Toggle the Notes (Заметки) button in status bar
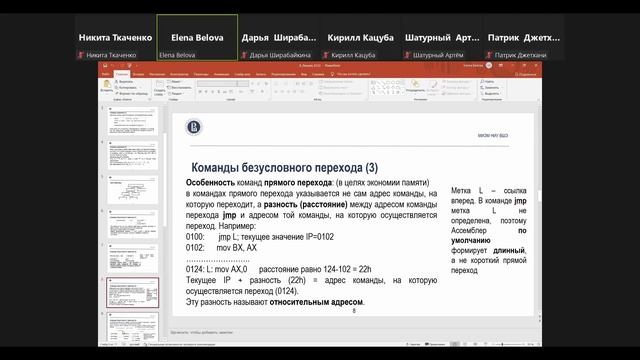Viewport: 640px width, 360px height. coord(413,344)
